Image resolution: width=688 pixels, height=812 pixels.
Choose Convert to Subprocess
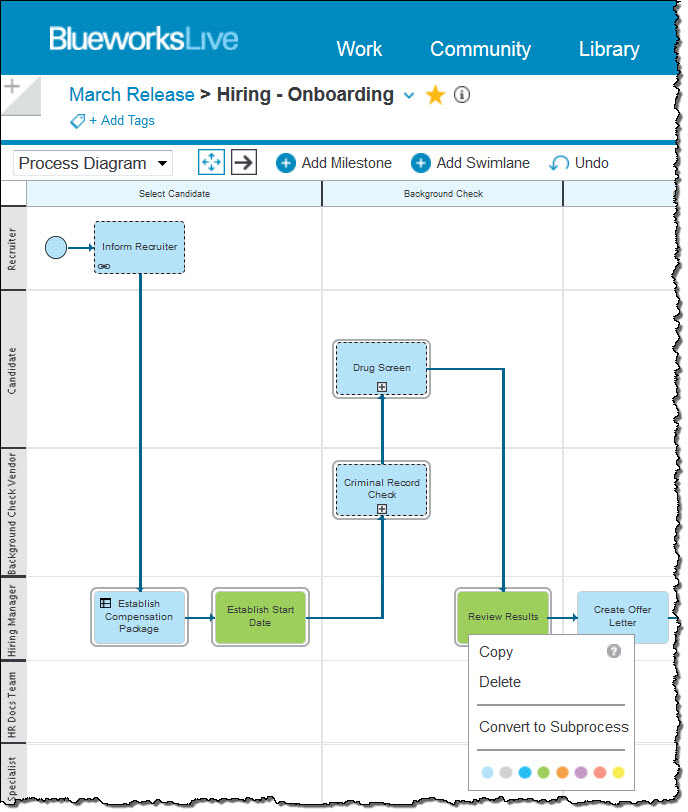pos(553,727)
